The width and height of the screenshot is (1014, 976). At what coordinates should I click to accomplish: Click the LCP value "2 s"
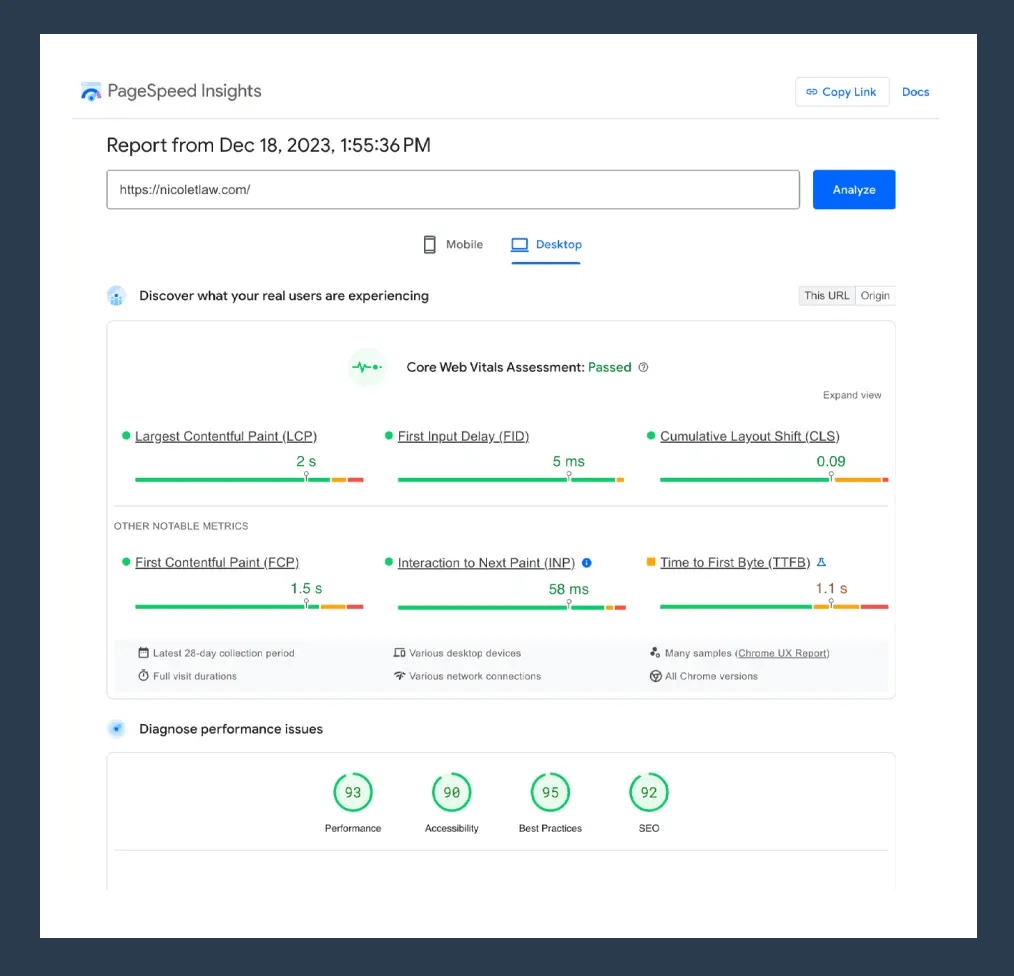click(x=306, y=461)
